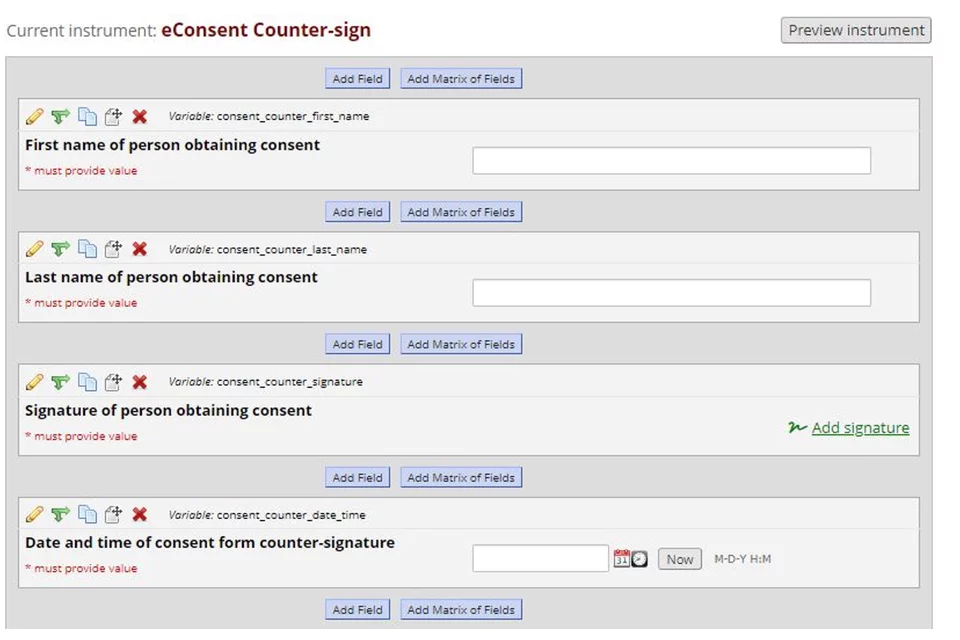The height and width of the screenshot is (640, 960).
Task: Select the variable name consent_counter_last_name
Action: [291, 249]
